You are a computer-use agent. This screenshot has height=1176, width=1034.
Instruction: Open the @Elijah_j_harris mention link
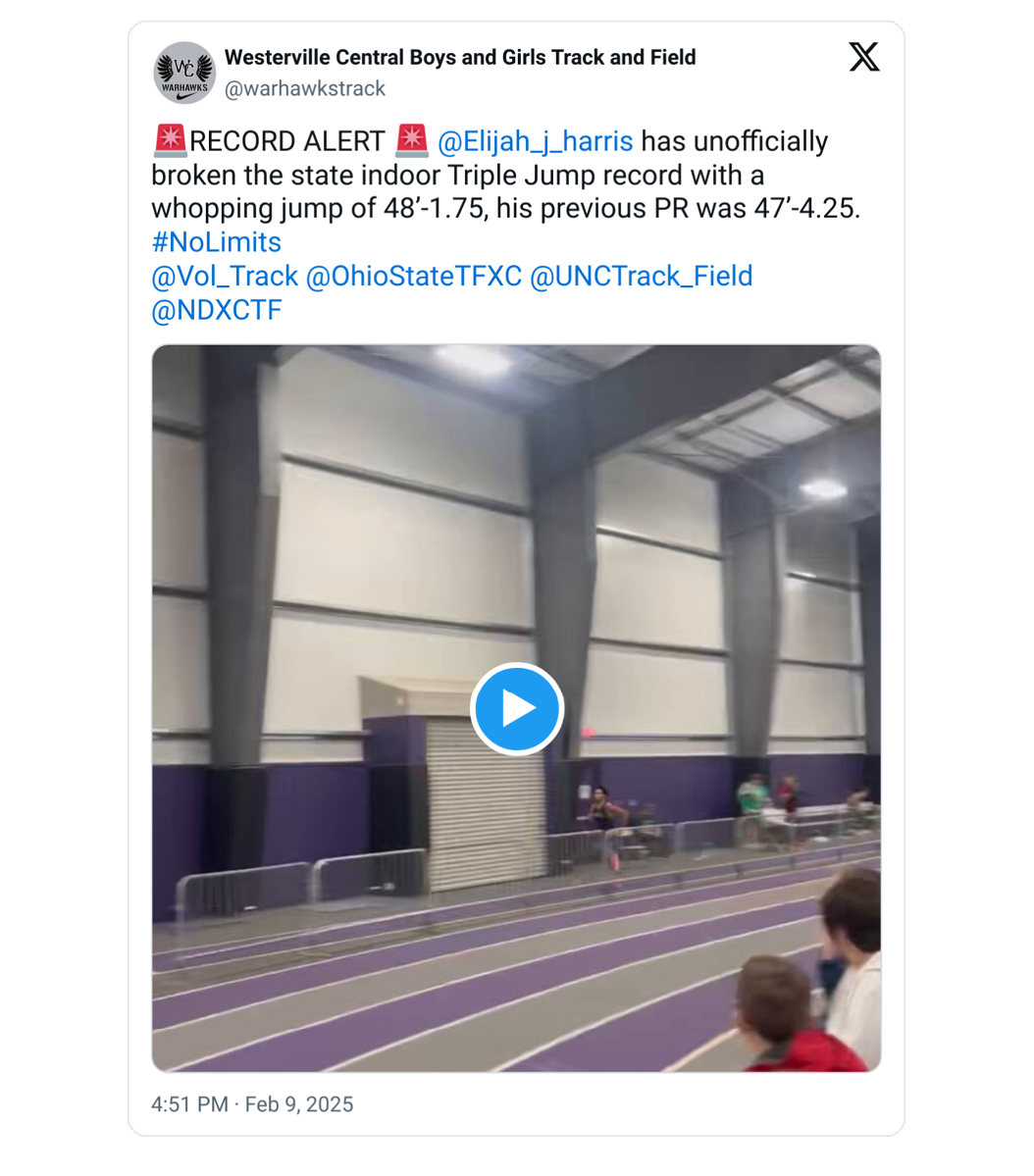[535, 141]
